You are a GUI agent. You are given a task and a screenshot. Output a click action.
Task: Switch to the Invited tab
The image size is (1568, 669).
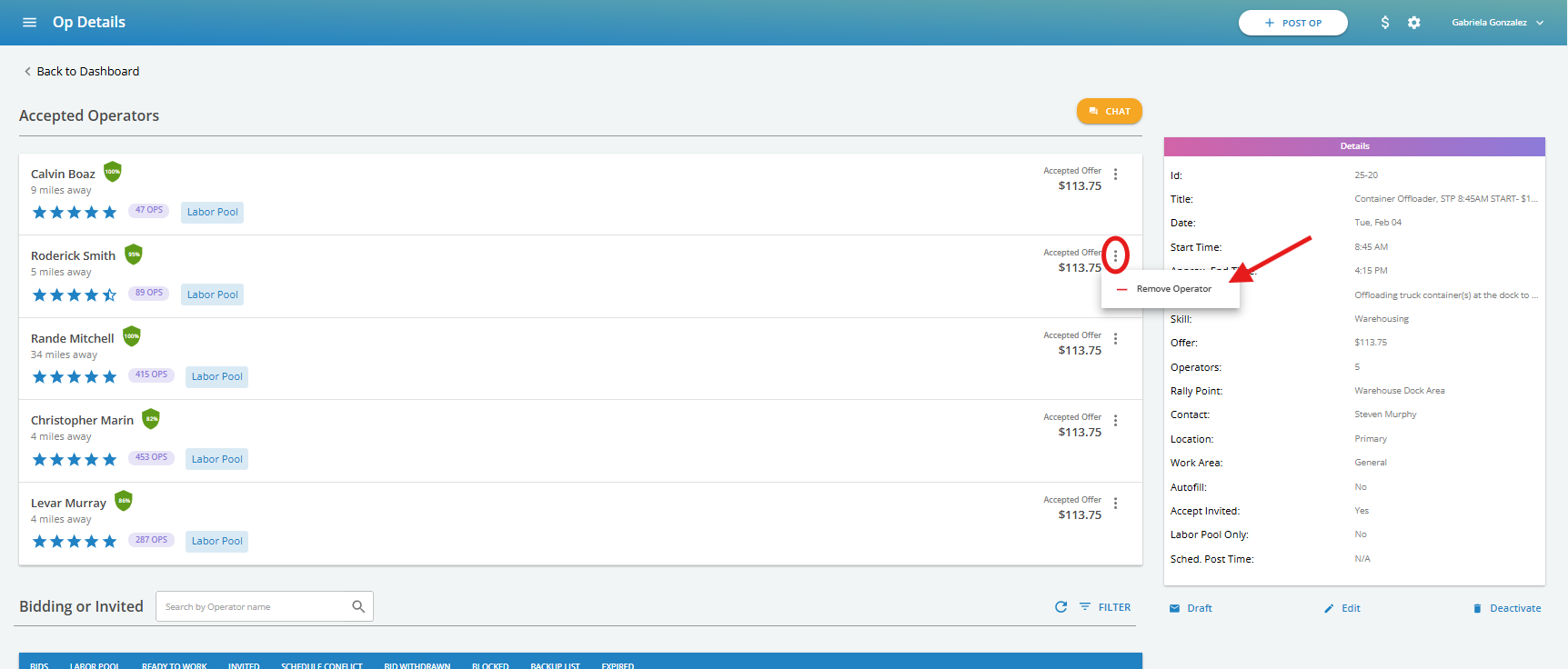[x=244, y=665]
